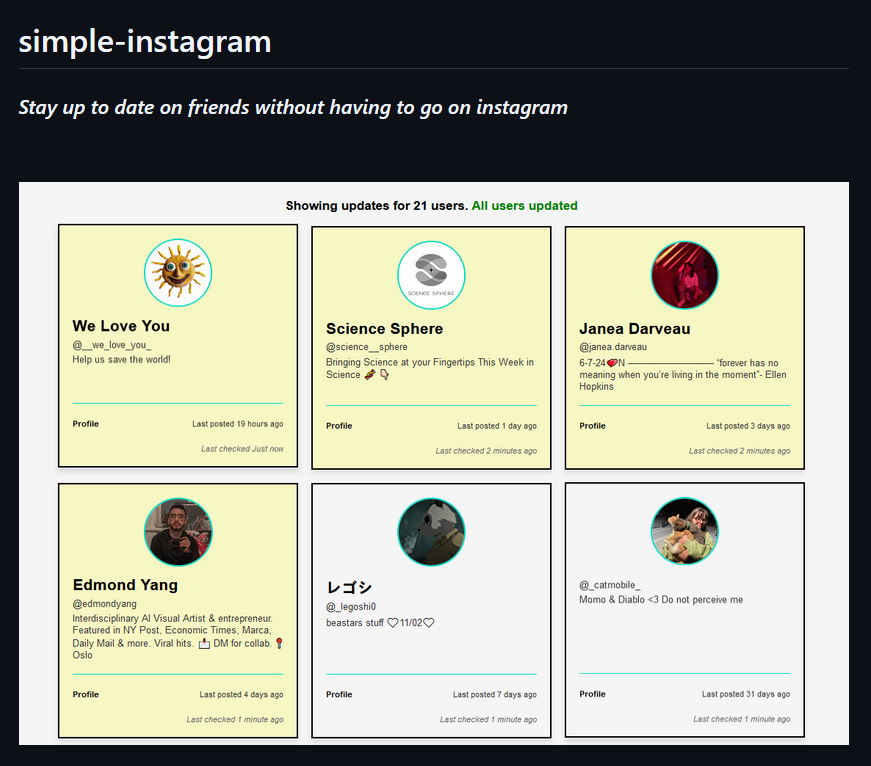Image resolution: width=871 pixels, height=766 pixels.
Task: Click the Science Sphere logo avatar
Action: pyautogui.click(x=431, y=274)
